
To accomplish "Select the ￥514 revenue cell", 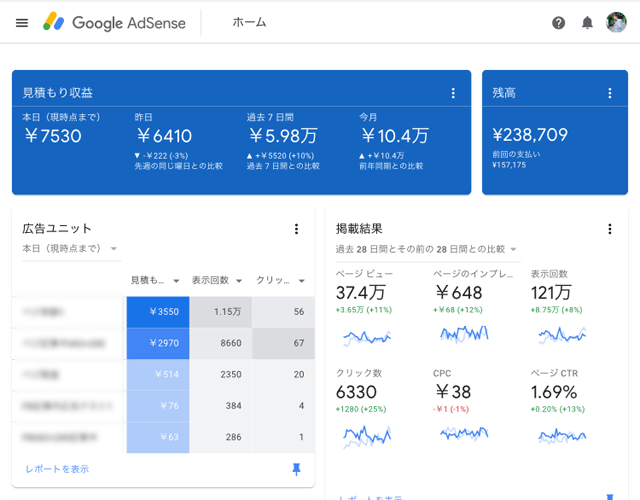I will click(x=158, y=374).
